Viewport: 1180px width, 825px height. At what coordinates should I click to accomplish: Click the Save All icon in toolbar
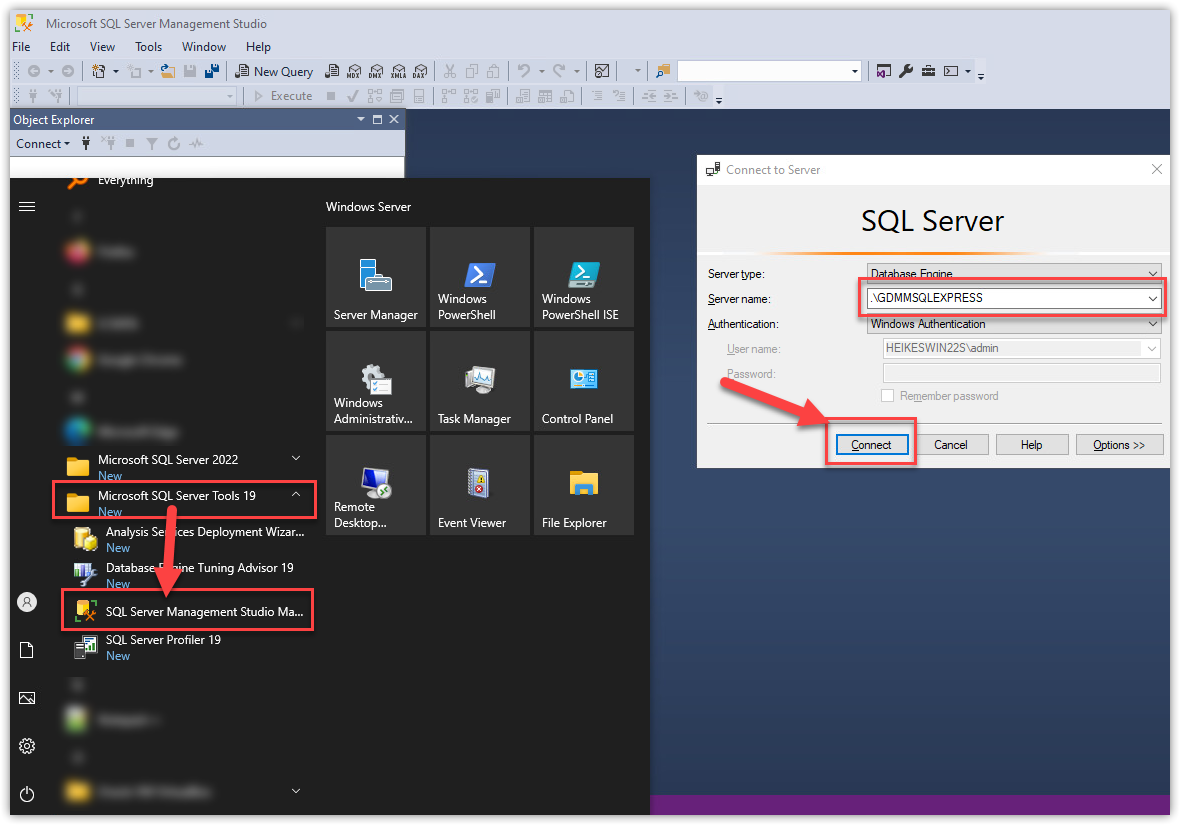[211, 71]
